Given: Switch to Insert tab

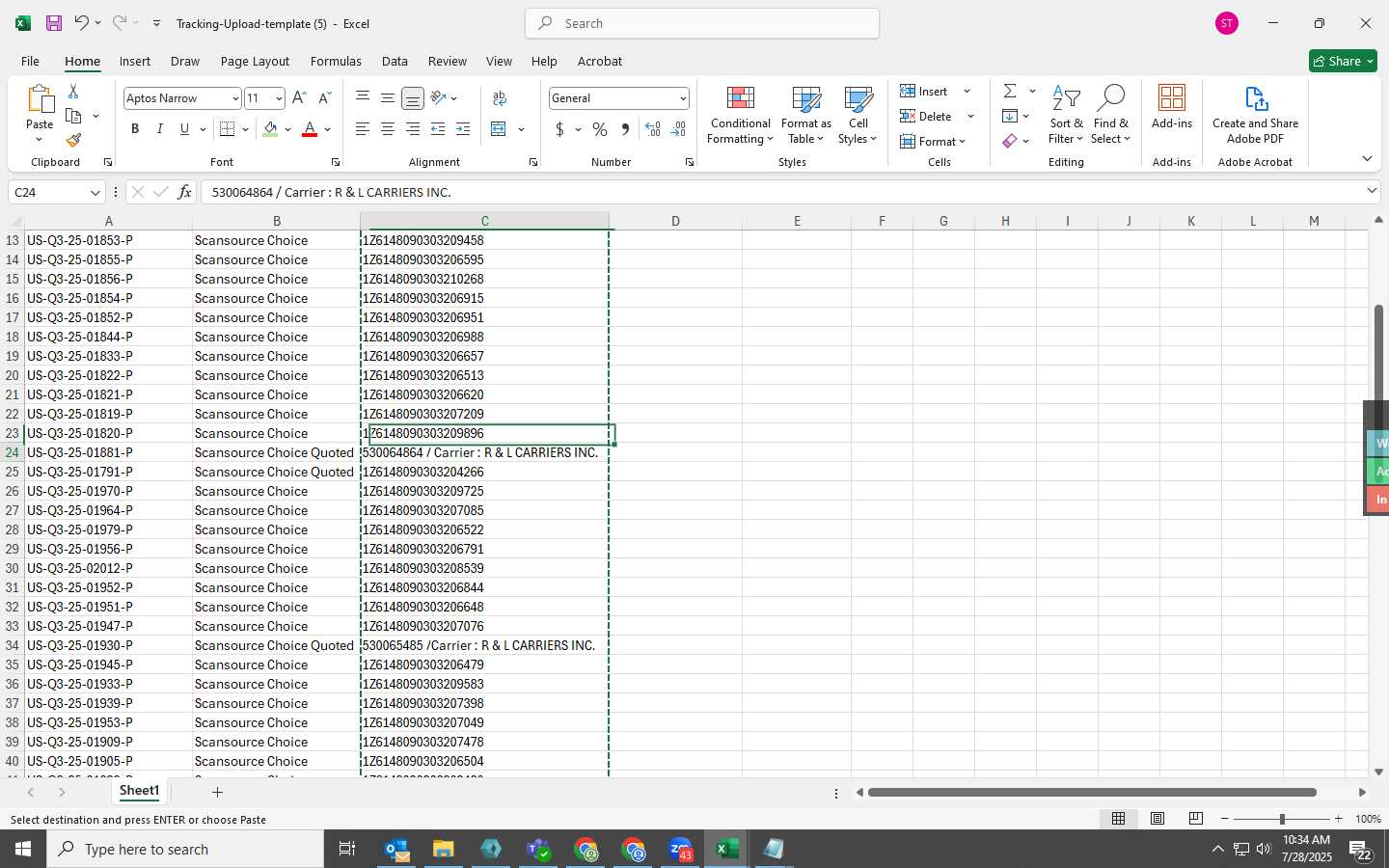Looking at the screenshot, I should click(135, 61).
